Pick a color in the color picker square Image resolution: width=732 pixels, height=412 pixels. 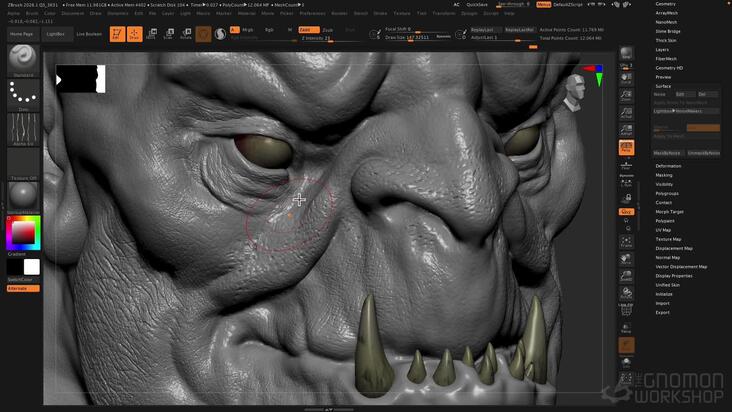23,232
